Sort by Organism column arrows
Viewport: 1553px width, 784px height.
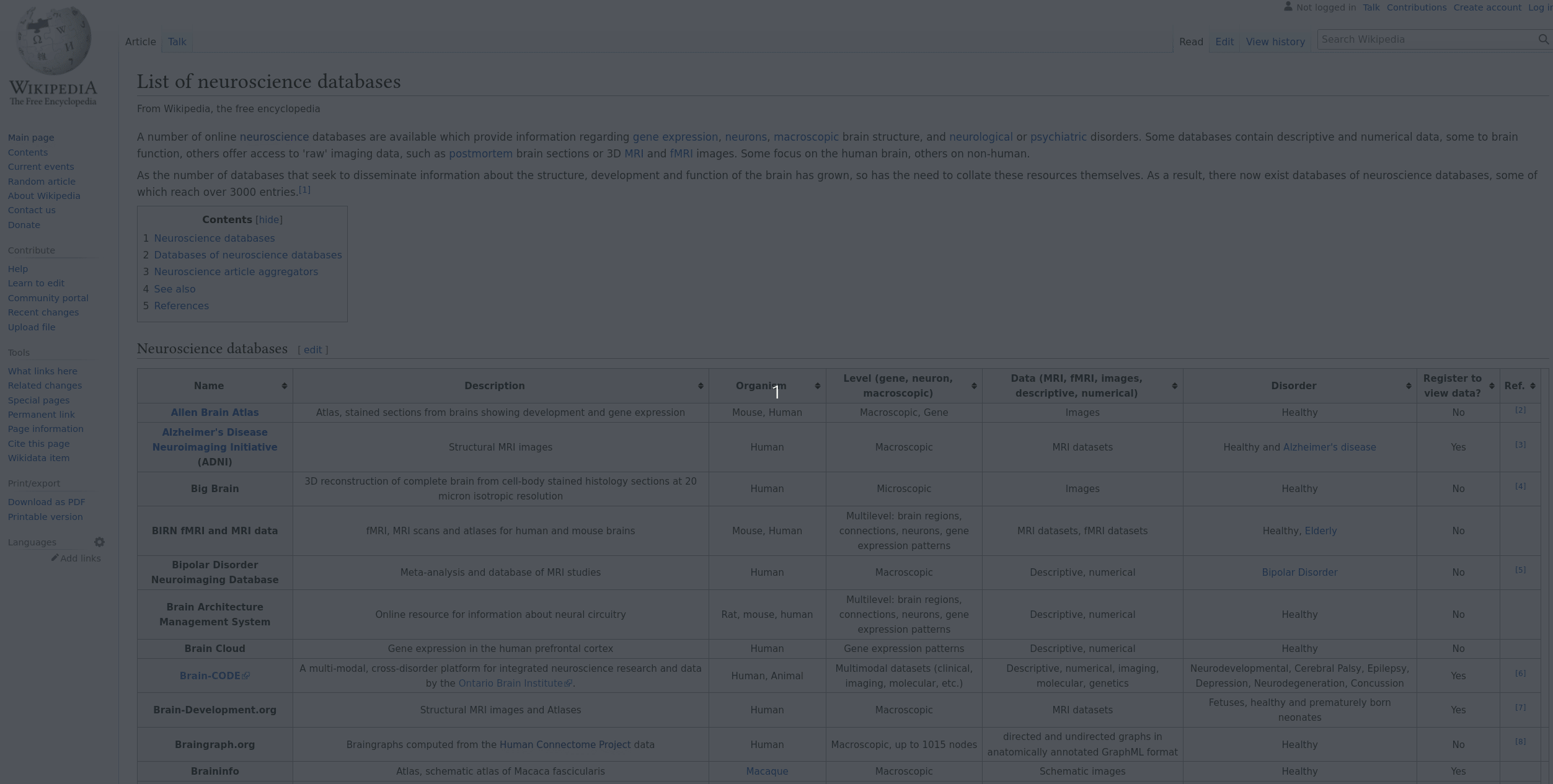pyautogui.click(x=817, y=386)
